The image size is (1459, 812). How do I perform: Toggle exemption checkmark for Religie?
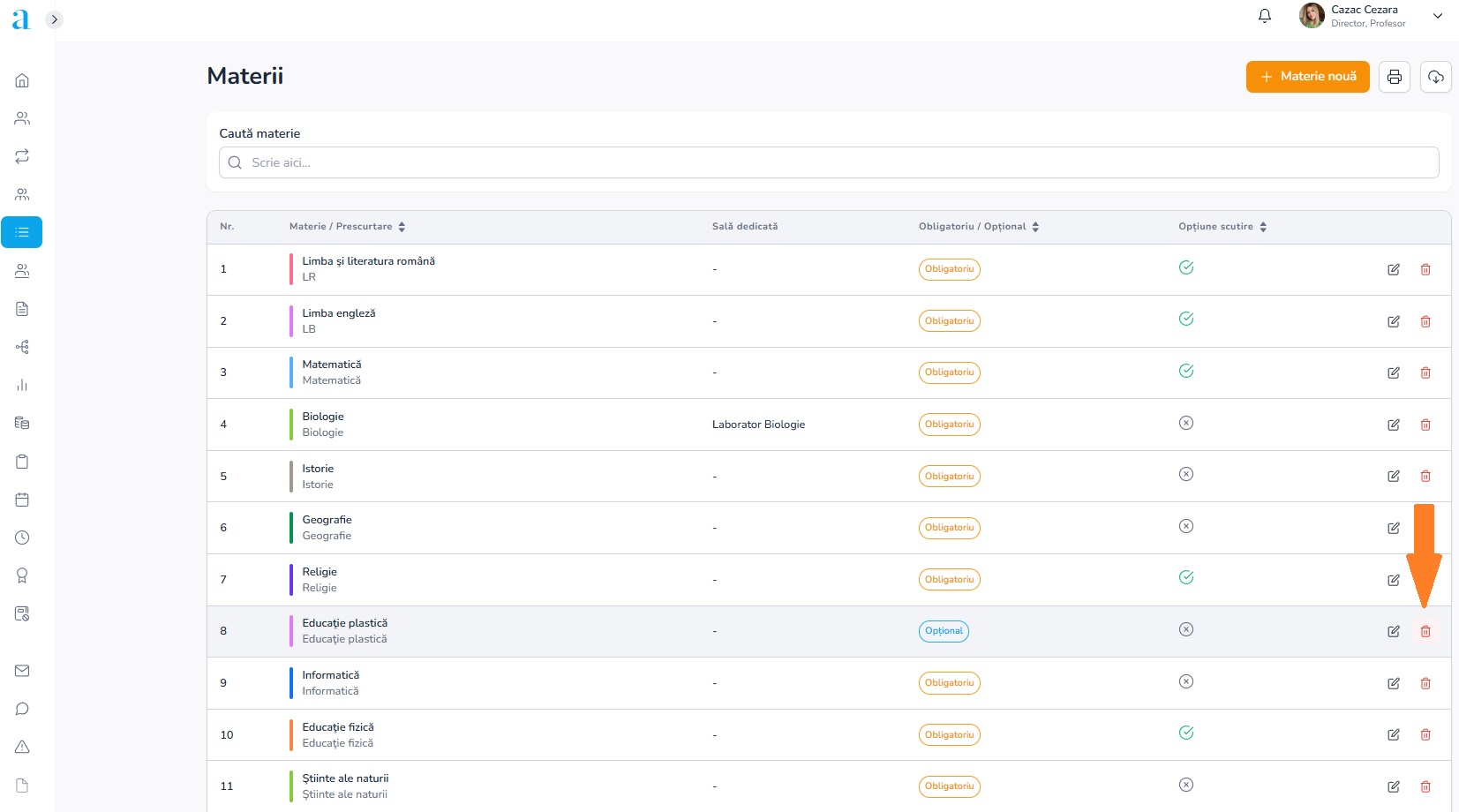(1185, 577)
